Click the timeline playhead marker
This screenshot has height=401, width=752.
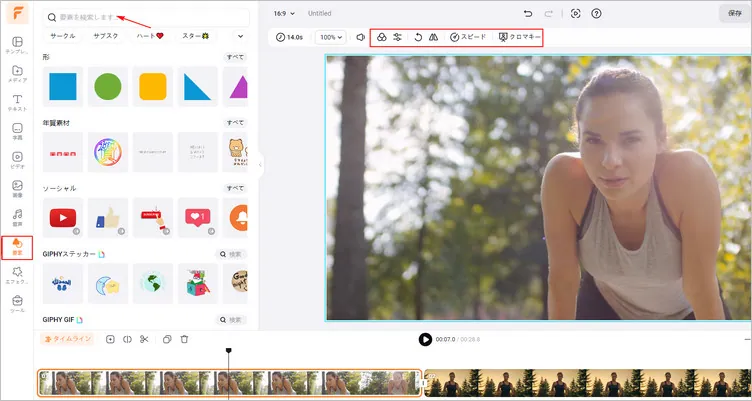click(229, 351)
